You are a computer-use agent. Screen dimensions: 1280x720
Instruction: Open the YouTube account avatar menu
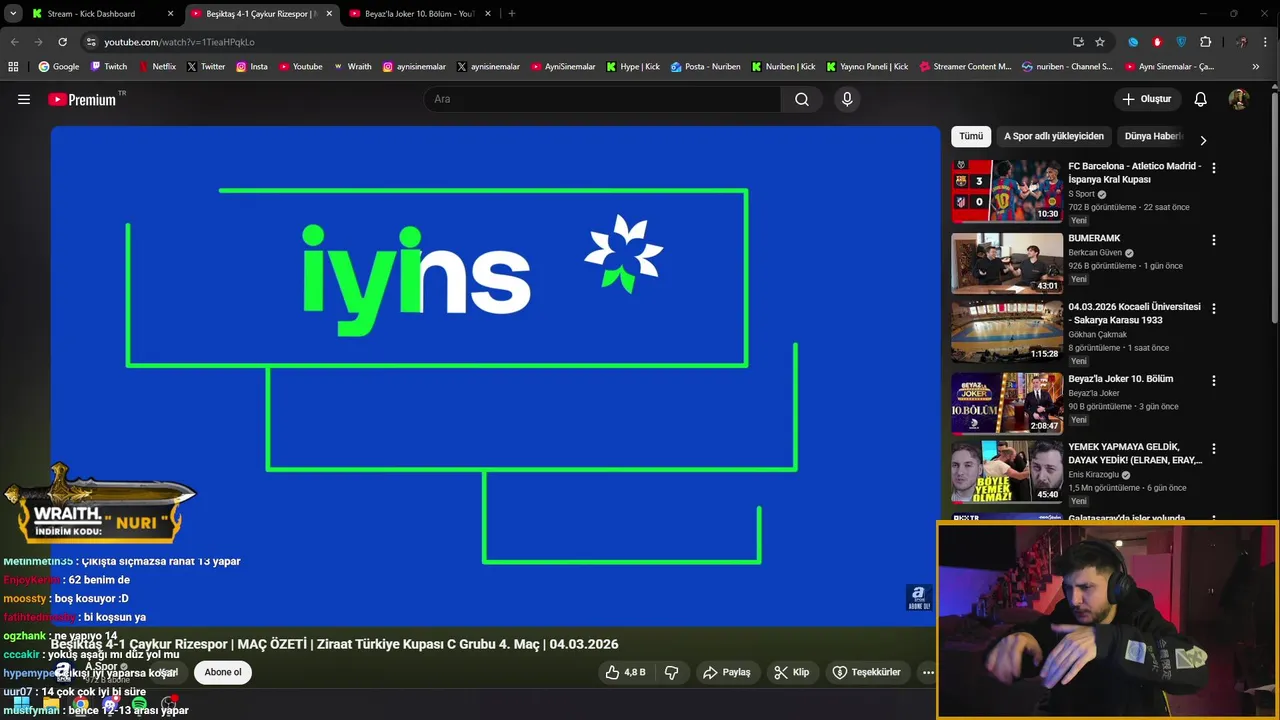(x=1238, y=99)
